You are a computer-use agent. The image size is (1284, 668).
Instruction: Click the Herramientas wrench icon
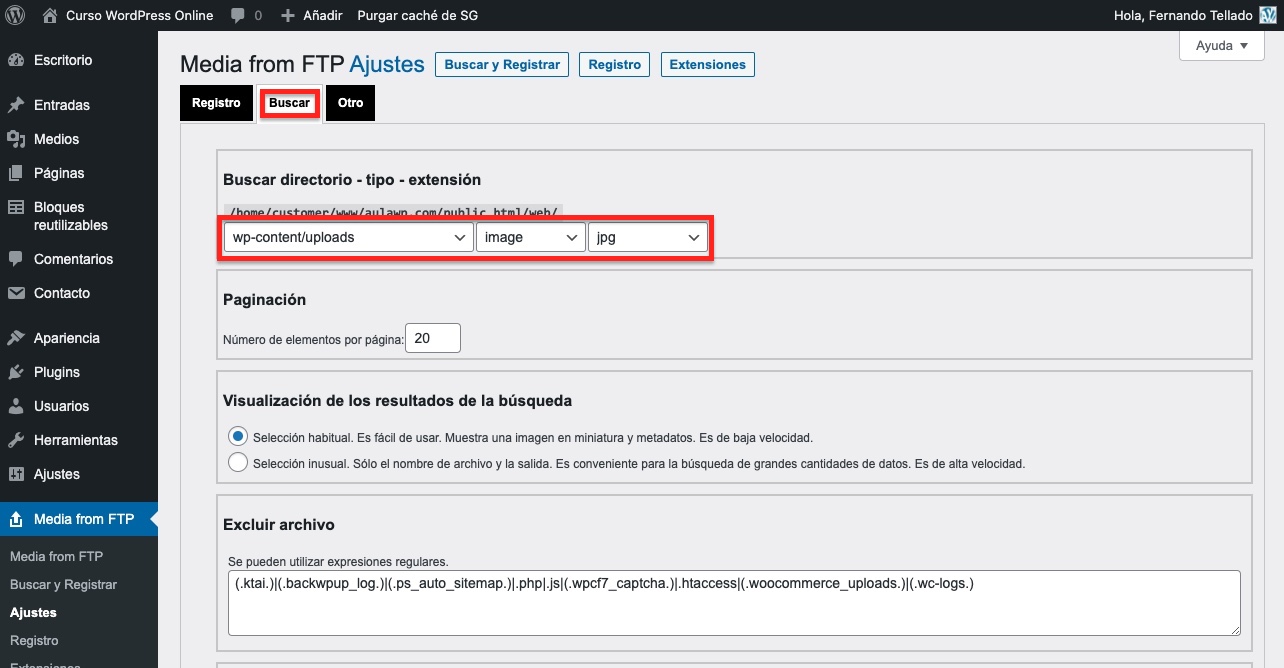(16, 440)
